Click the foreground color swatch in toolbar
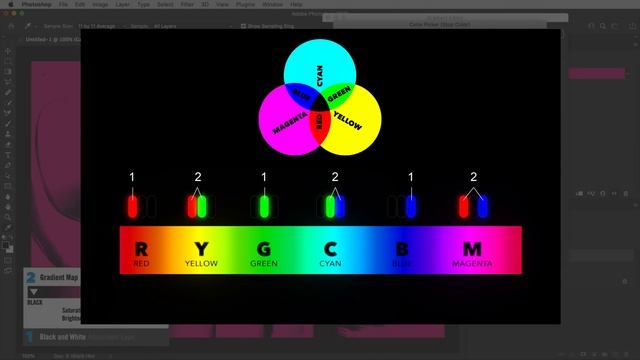 (5, 245)
